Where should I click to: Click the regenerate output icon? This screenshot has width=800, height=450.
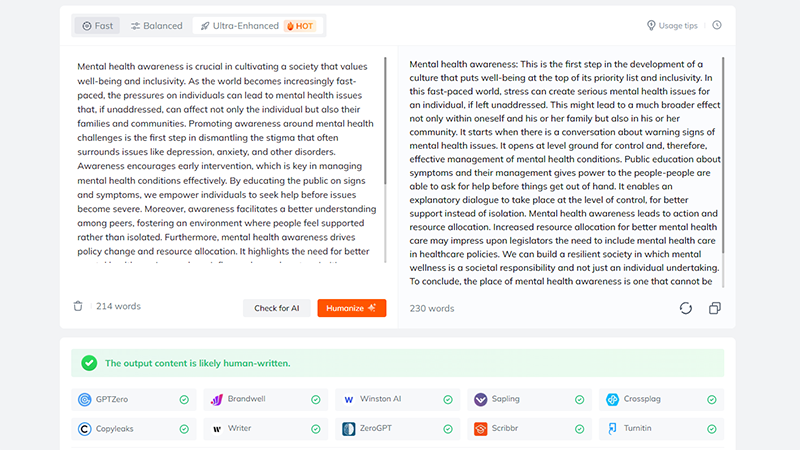pos(685,308)
